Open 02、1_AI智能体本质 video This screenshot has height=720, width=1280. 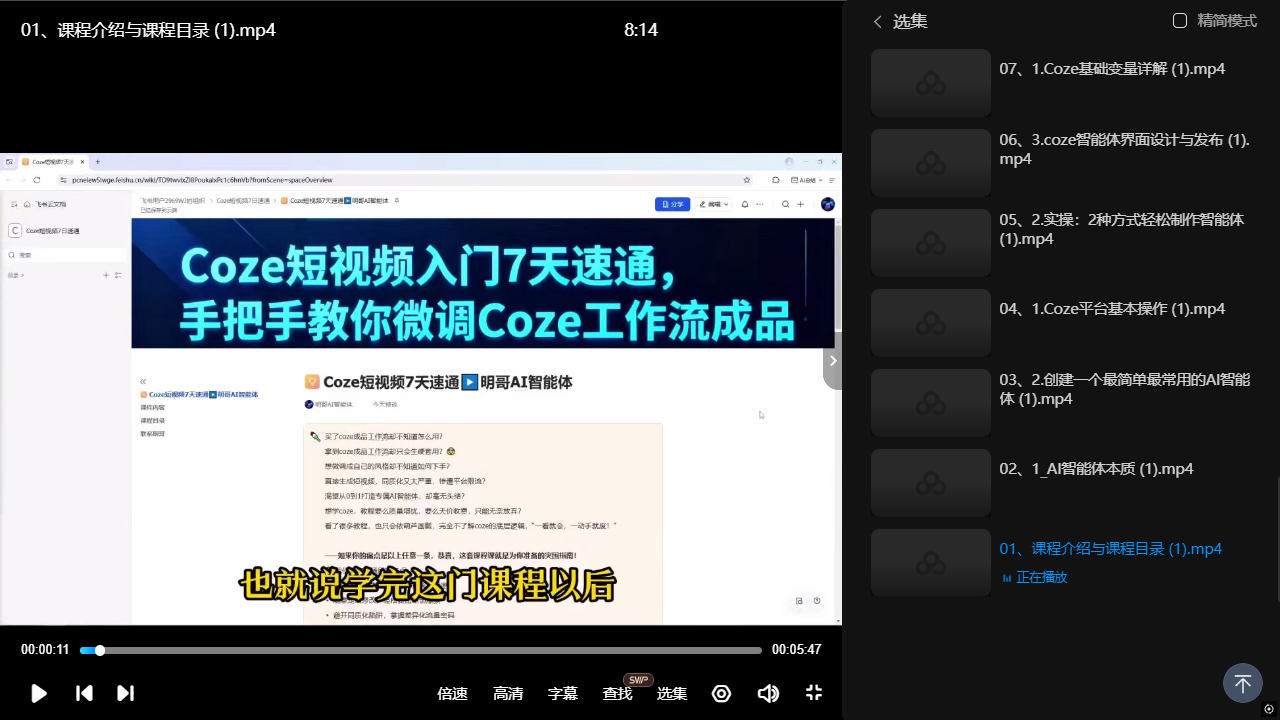coord(1096,469)
